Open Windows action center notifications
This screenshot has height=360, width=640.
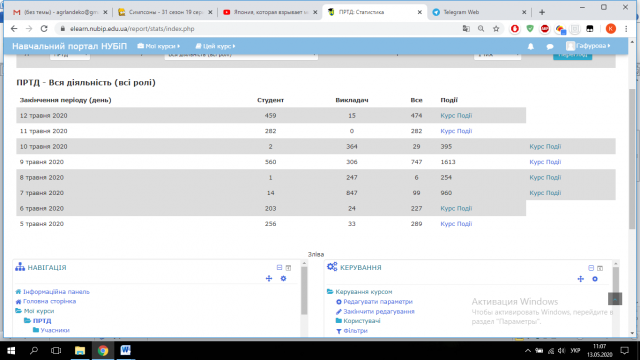624,351
